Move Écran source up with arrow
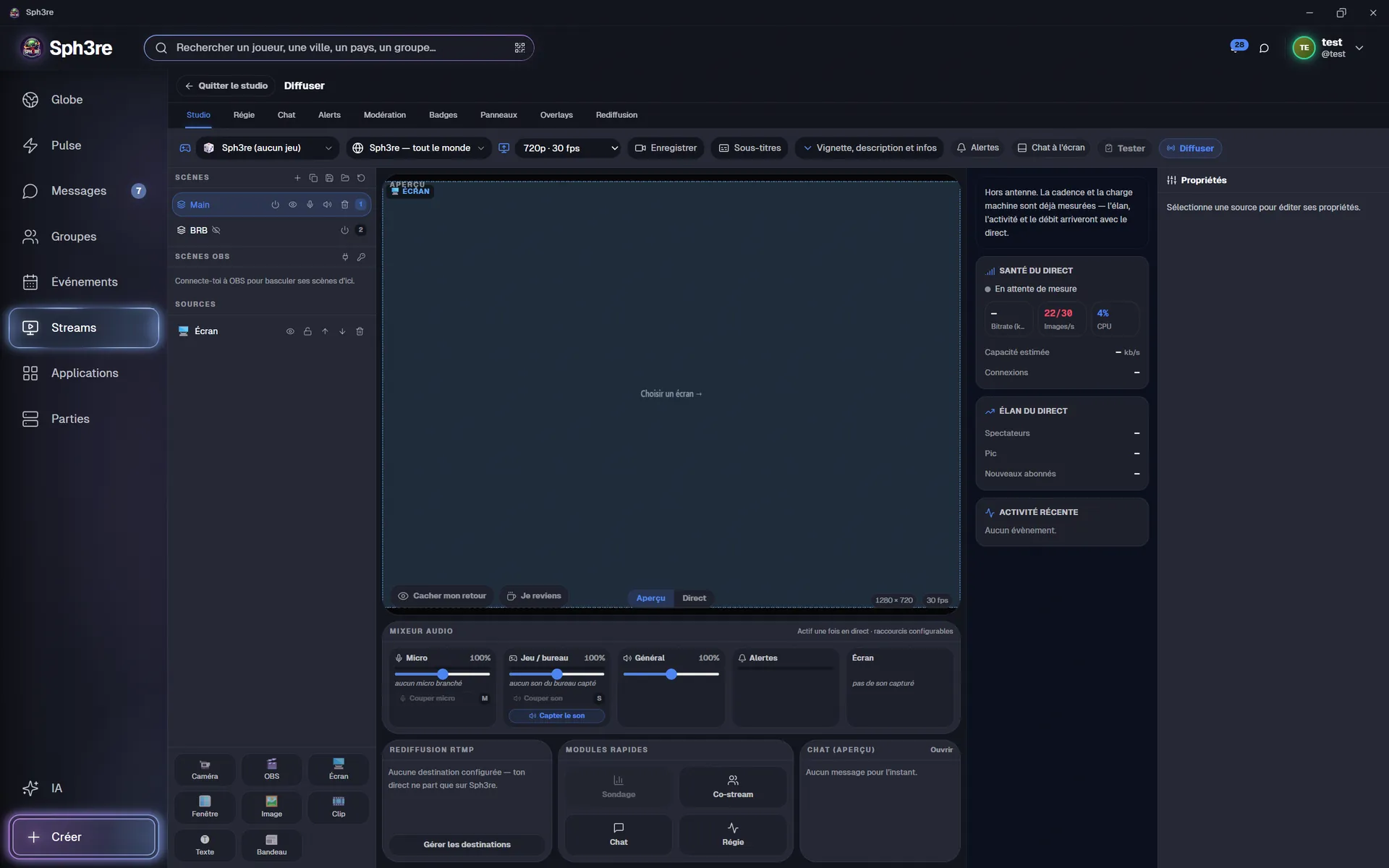This screenshot has height=868, width=1389. [325, 331]
